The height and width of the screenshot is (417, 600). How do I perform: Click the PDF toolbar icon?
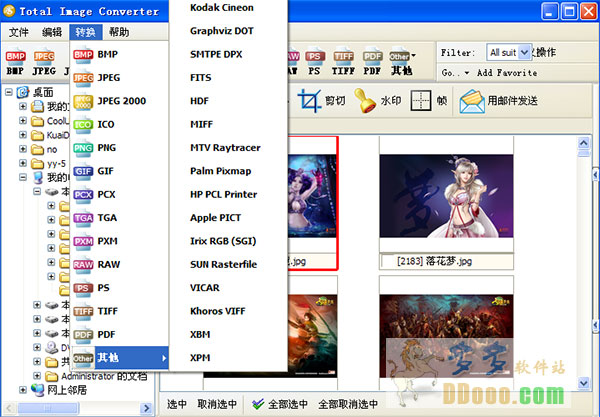click(x=372, y=62)
